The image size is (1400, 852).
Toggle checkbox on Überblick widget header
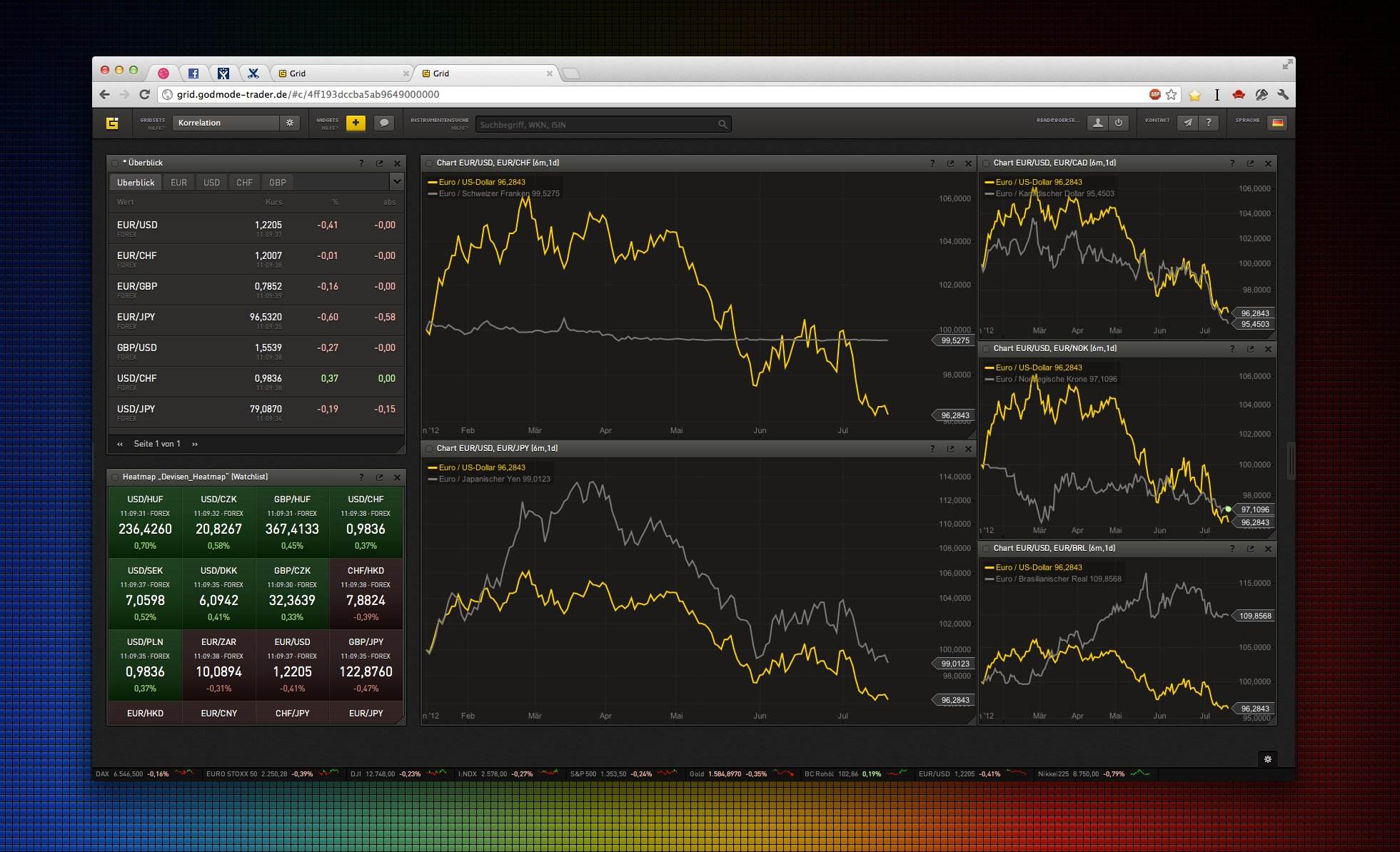click(115, 163)
